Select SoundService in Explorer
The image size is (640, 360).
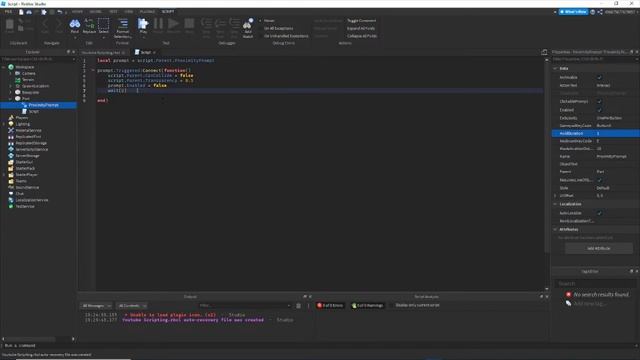(27, 187)
